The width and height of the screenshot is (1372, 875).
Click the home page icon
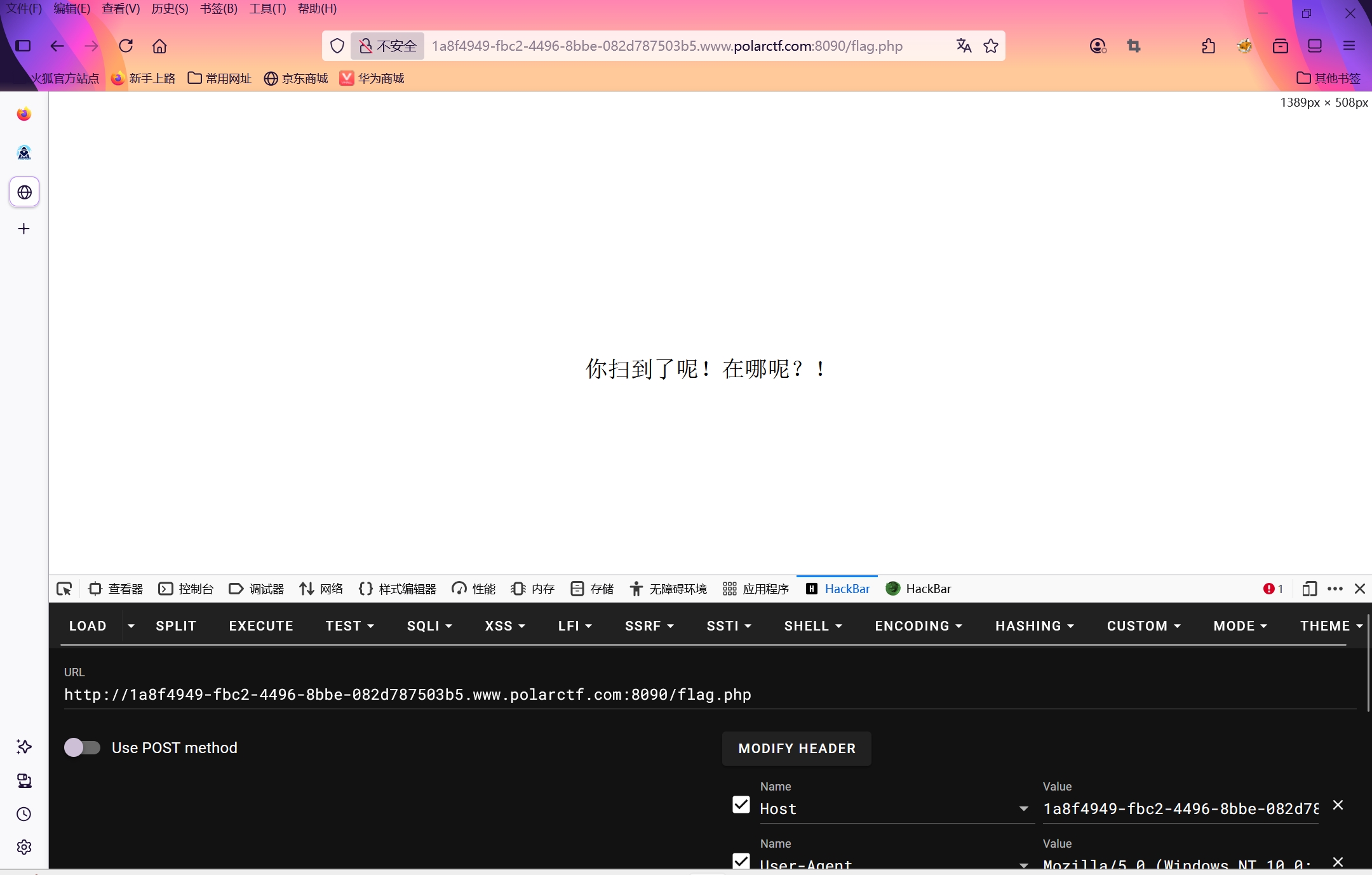[159, 46]
